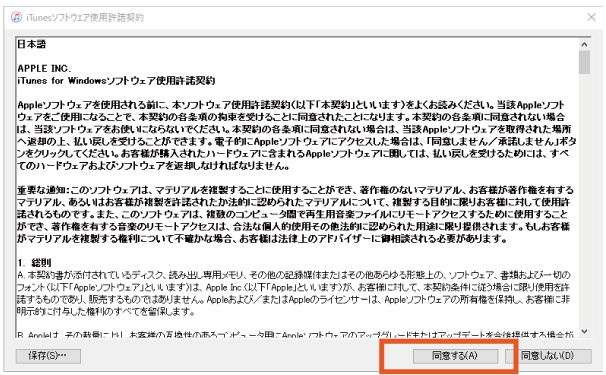Click the 1. 総則 section heading

34,263
